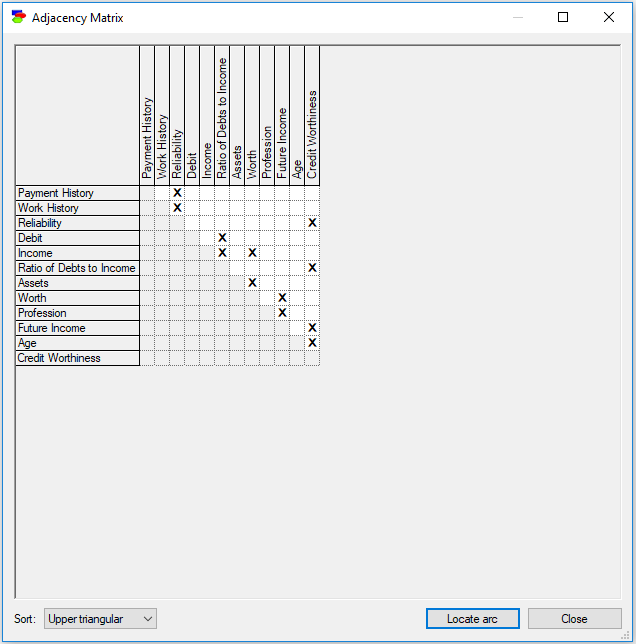The image size is (636, 644).
Task: Select the Ratio of Debts to Income row header
Action: coord(78,268)
